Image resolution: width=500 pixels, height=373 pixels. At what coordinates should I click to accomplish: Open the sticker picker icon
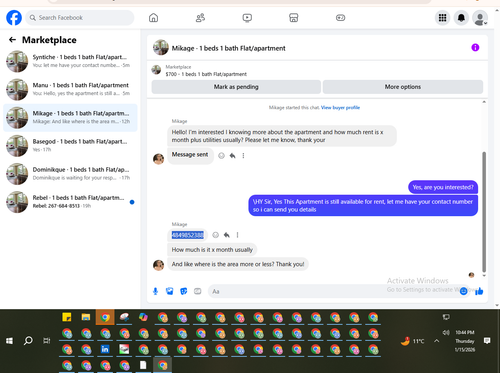184,291
